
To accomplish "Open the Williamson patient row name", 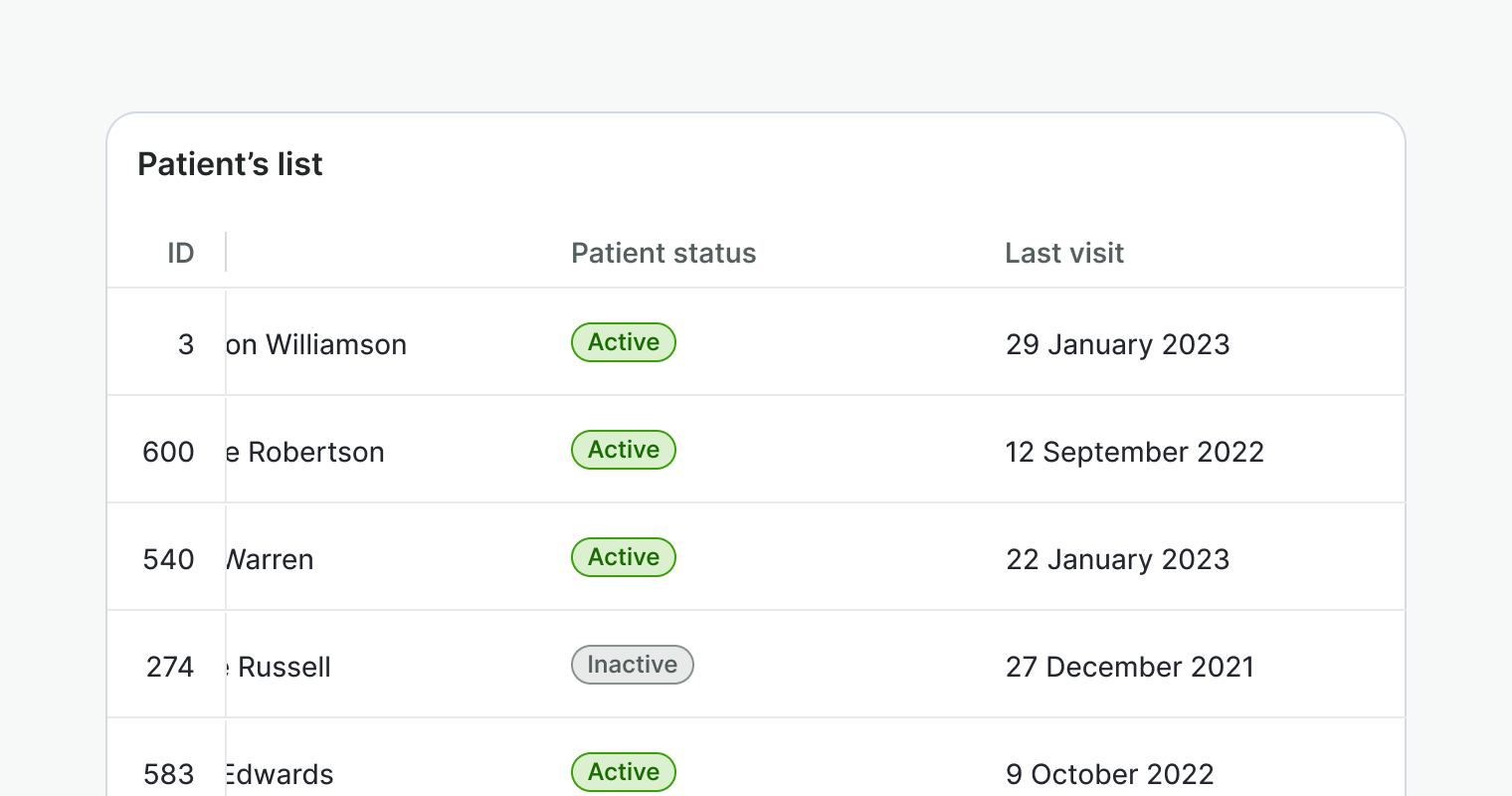I will [x=317, y=344].
